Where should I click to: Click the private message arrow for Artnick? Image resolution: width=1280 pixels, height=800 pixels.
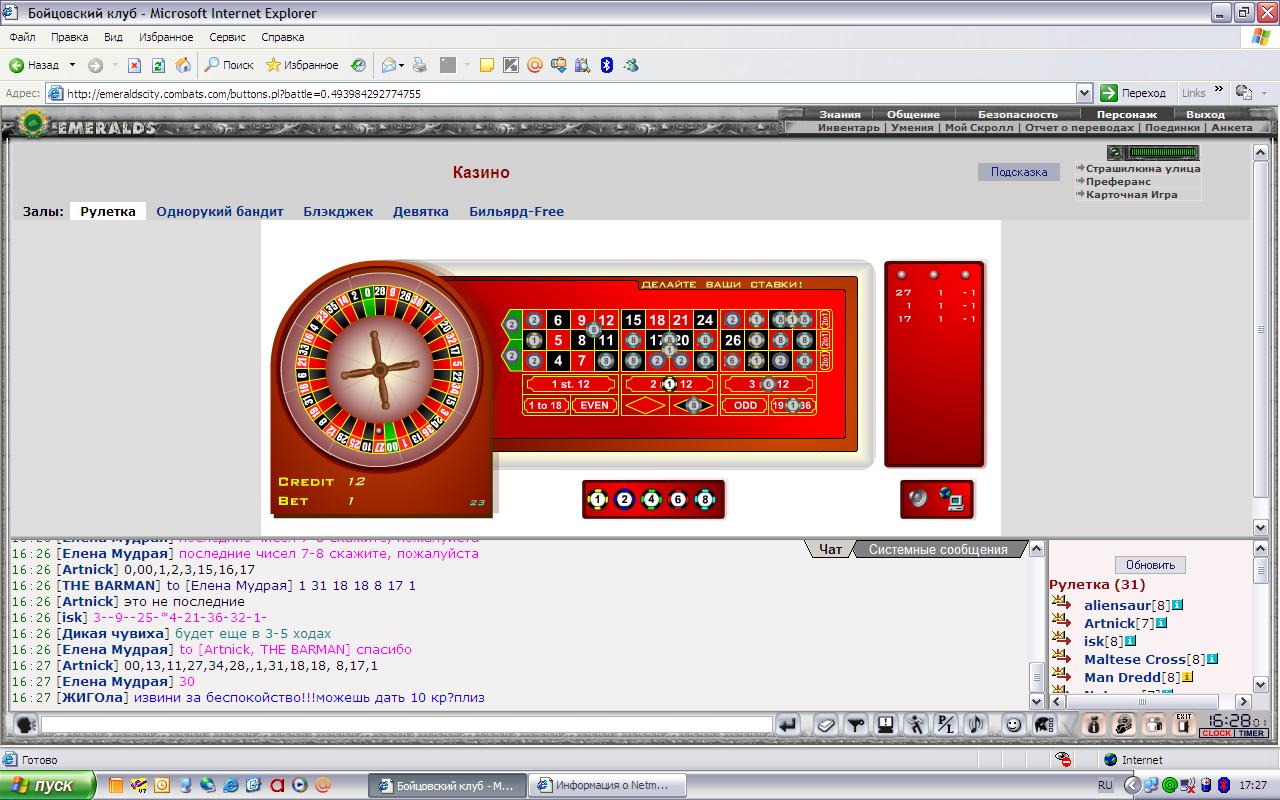tap(1061, 622)
